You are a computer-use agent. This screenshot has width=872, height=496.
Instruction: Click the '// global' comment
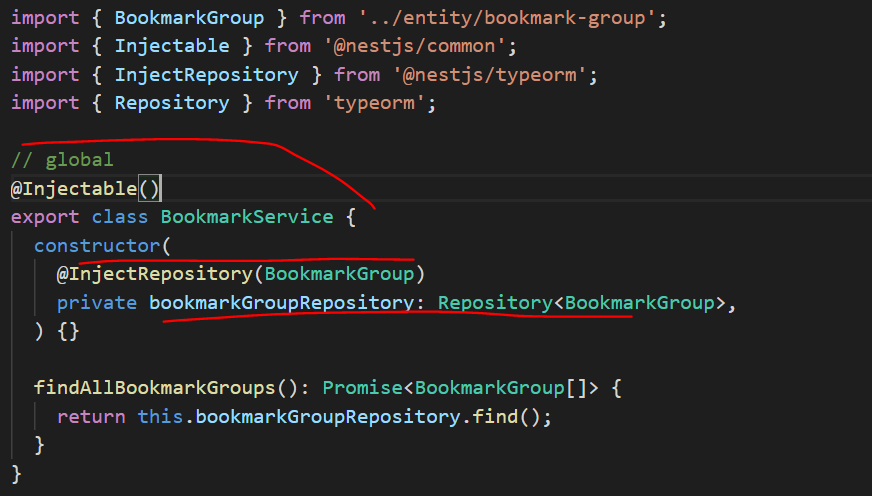(62, 160)
